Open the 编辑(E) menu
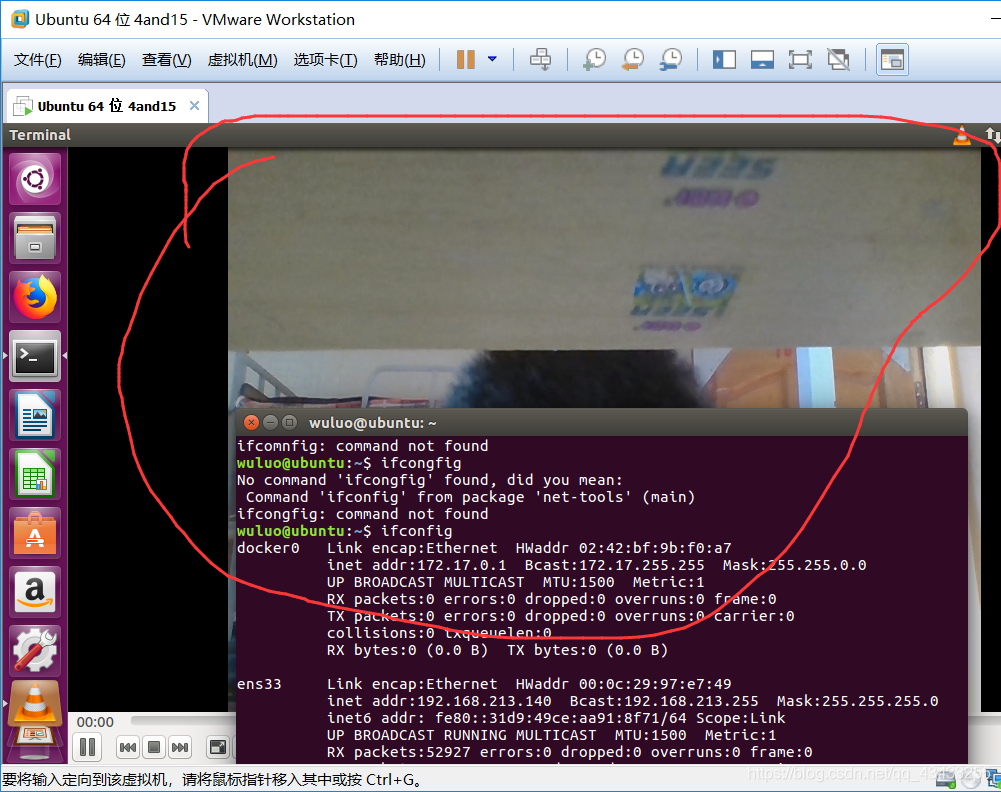The height and width of the screenshot is (792, 1001). (x=102, y=60)
